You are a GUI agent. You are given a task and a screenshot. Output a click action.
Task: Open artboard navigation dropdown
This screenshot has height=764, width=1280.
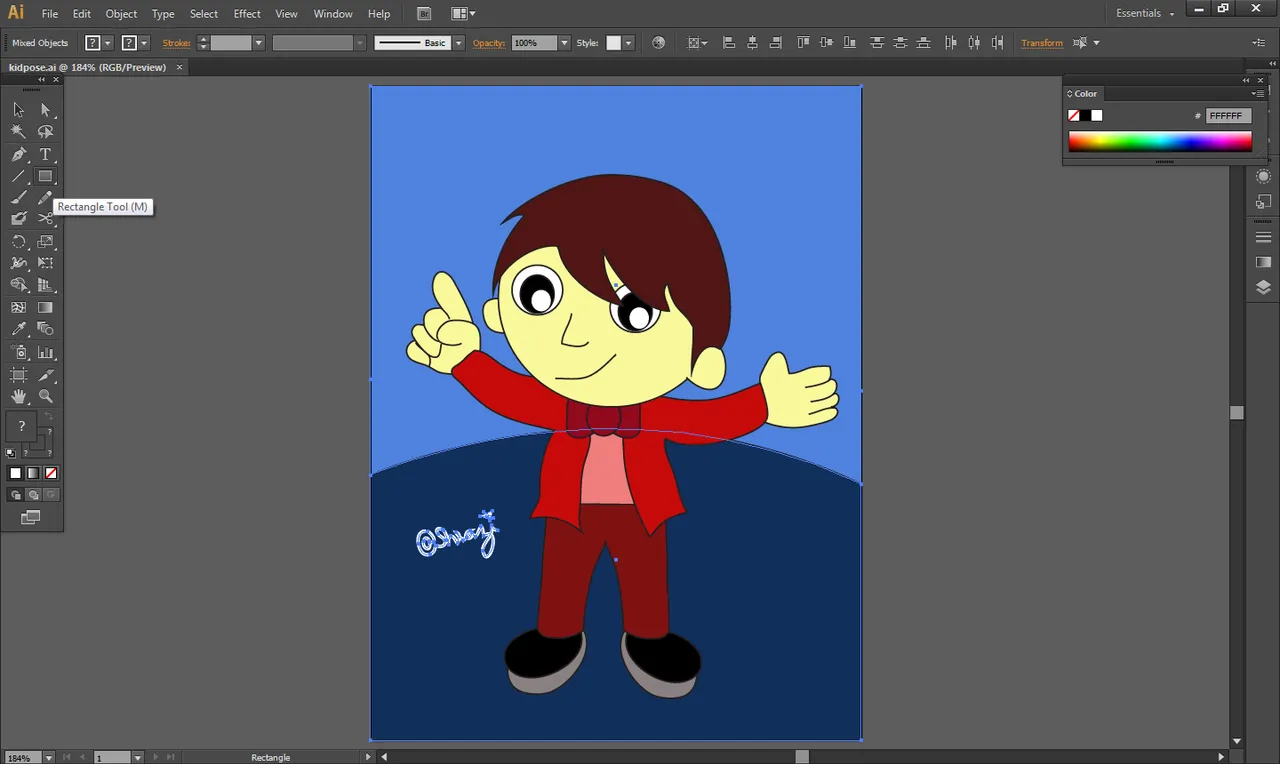(x=137, y=757)
